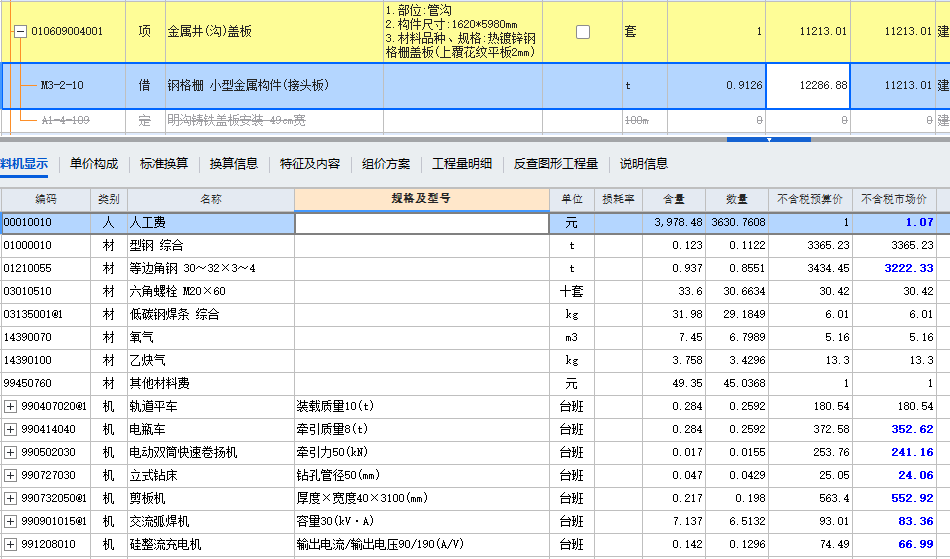Expand the 立式钻床 row 990727030
The height and width of the screenshot is (559, 950).
tap(10, 475)
